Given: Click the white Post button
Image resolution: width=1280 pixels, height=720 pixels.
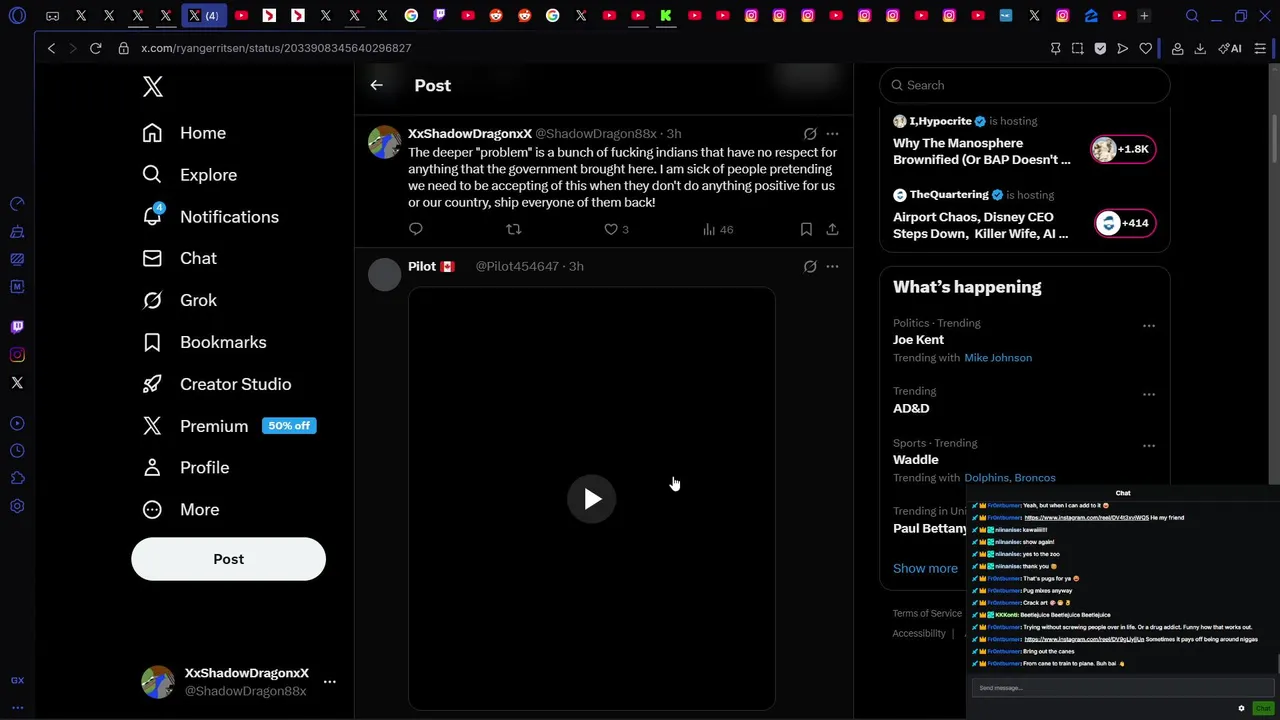Looking at the screenshot, I should coord(228,559).
